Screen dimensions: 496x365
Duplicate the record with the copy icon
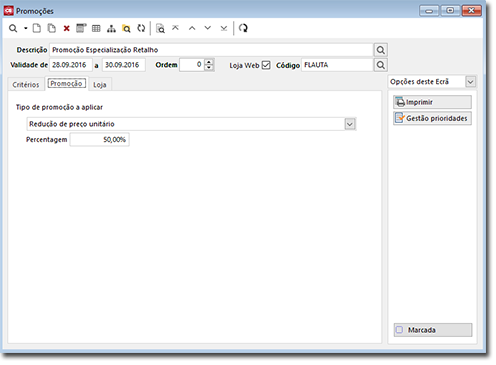[x=52, y=28]
